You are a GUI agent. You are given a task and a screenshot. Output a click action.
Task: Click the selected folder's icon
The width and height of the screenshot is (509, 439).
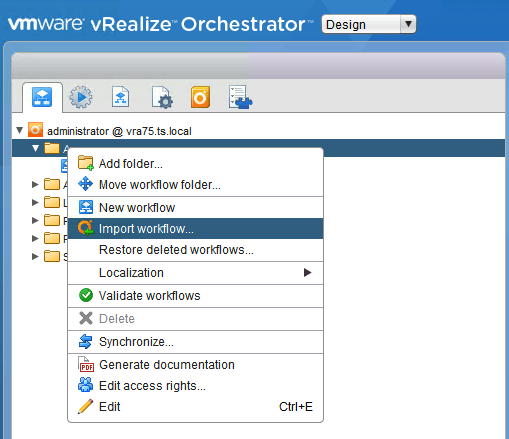(x=52, y=148)
